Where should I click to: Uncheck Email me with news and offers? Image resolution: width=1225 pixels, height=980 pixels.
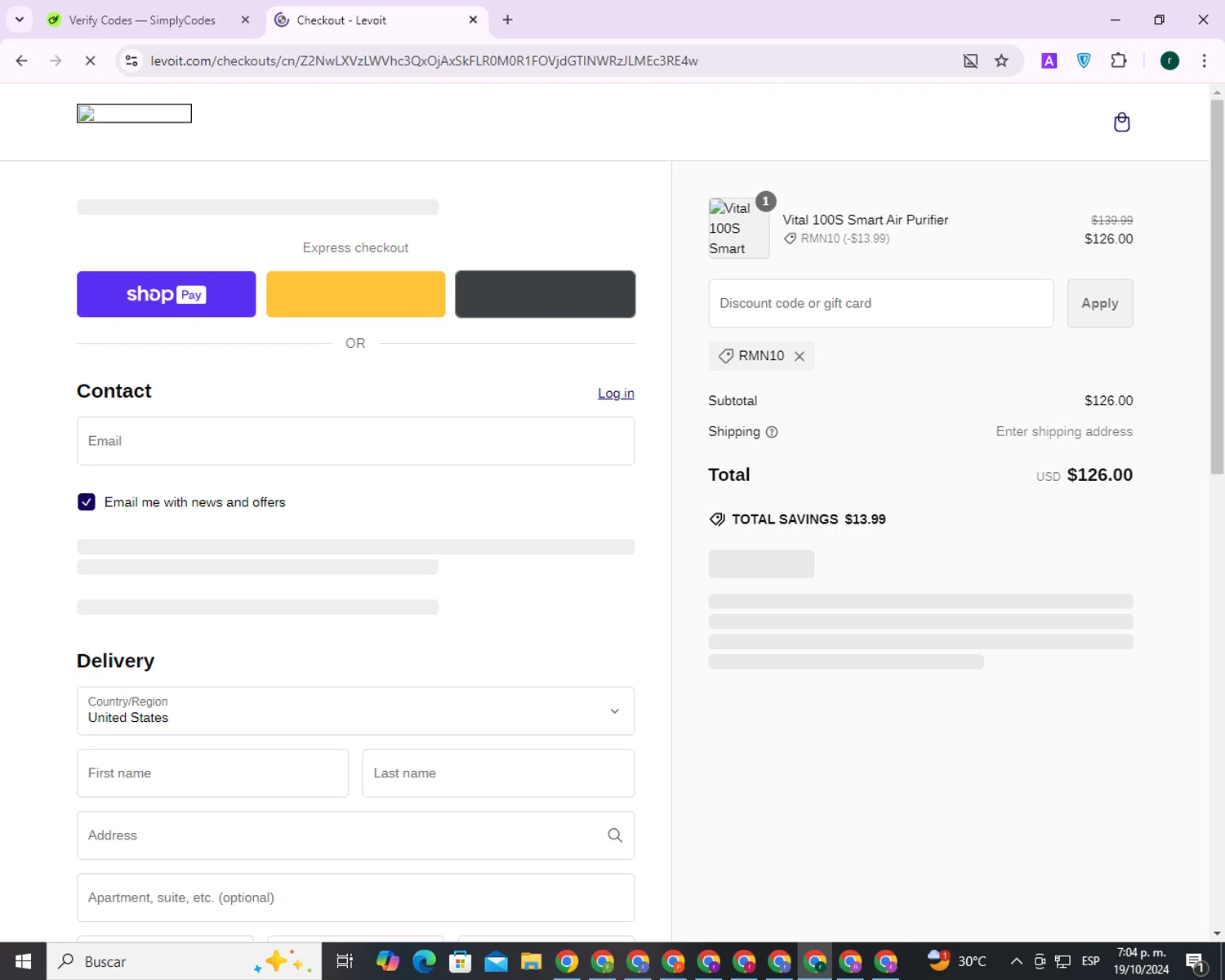click(87, 502)
